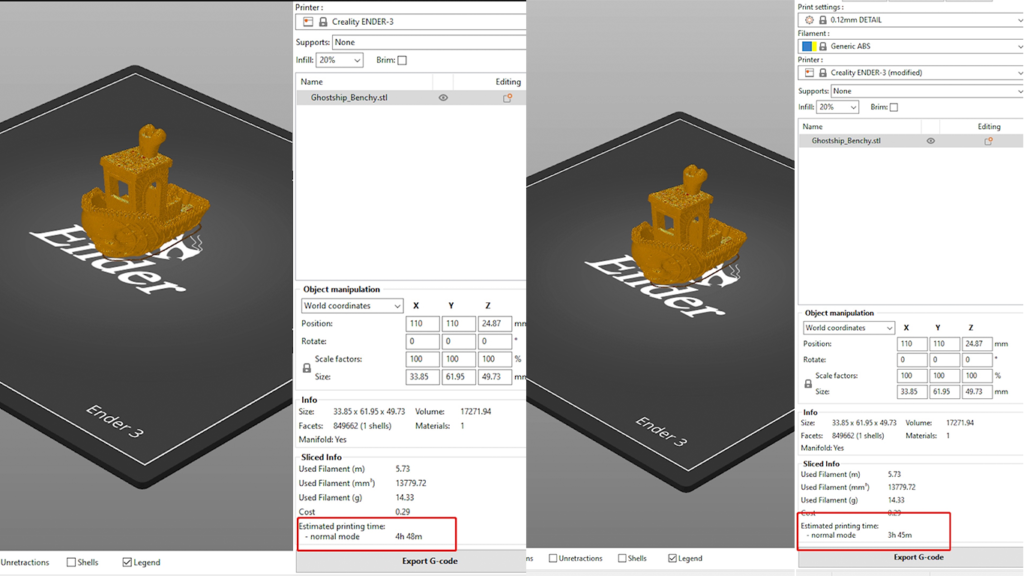Expand the World coordinates dropdown in right panel
The height and width of the screenshot is (576, 1024).
click(x=848, y=328)
